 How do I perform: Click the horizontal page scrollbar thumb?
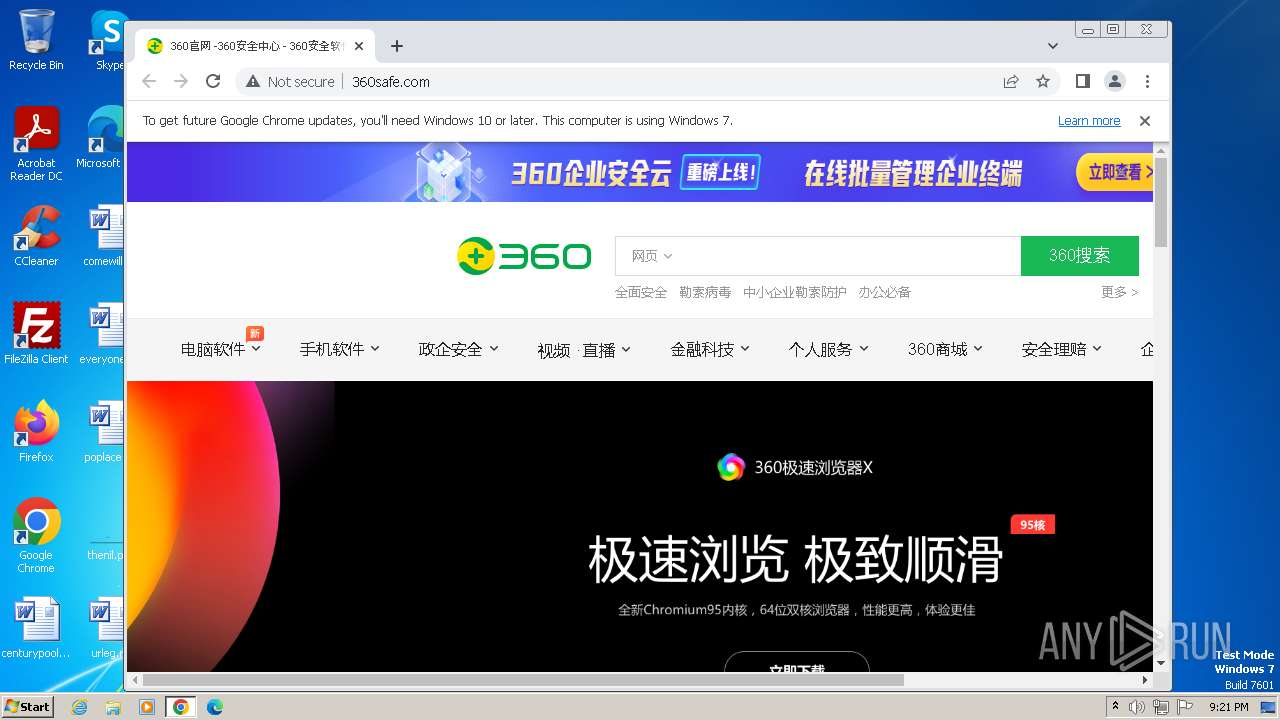pyautogui.click(x=523, y=680)
